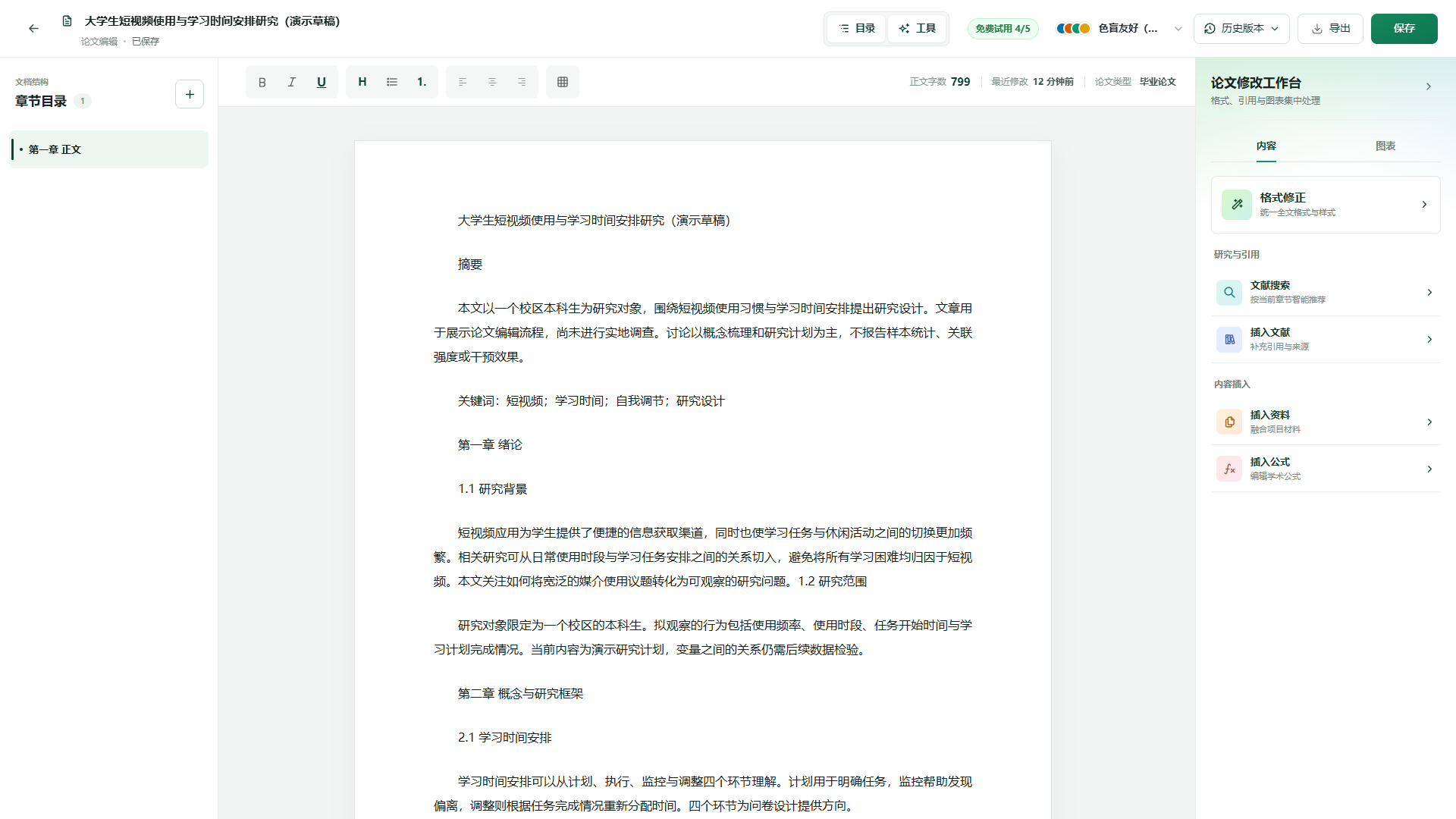Click the 免费试用 4/5 badge
This screenshot has height=819, width=1456.
point(1003,28)
